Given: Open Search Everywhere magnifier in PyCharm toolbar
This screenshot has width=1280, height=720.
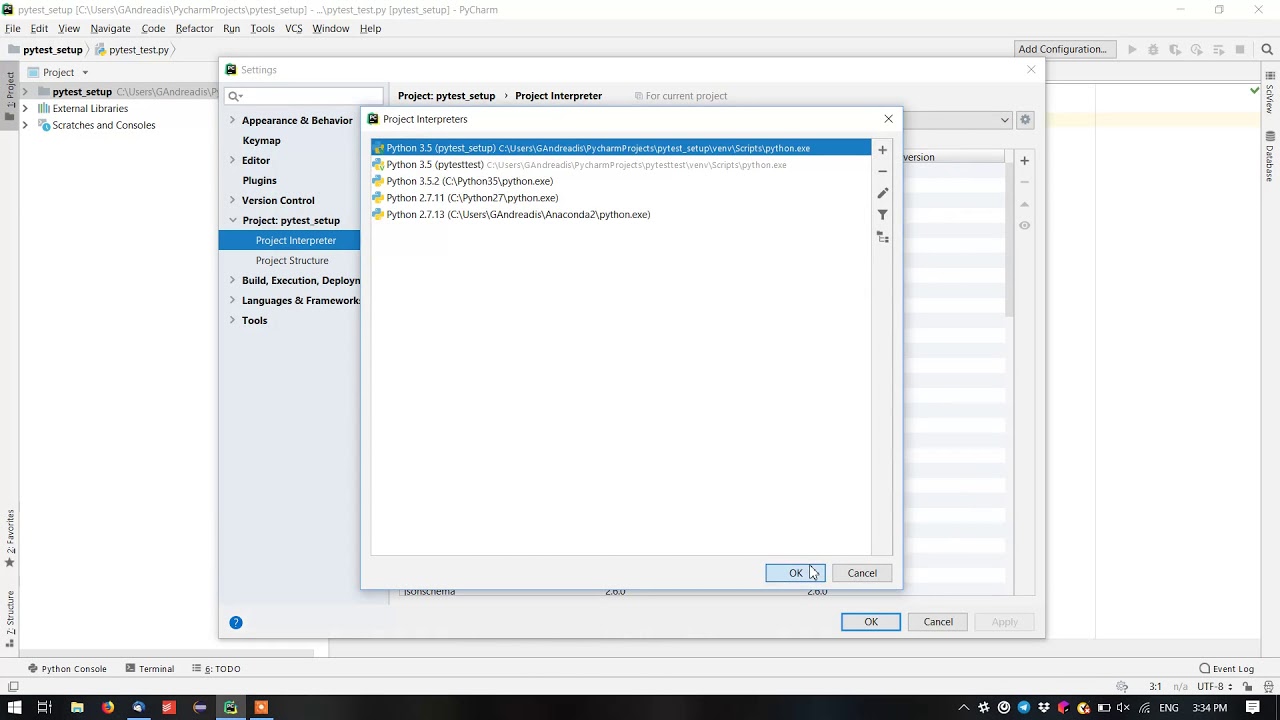Looking at the screenshot, I should 1267,49.
